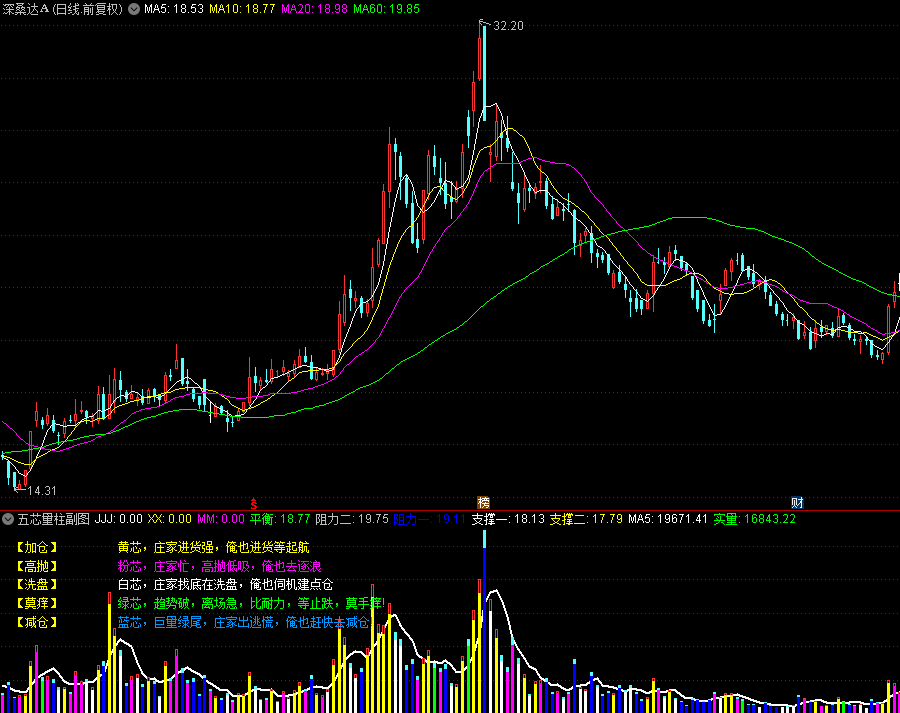Click the blue text starting with 蓝芯
Viewport: 900px width, 713px height.
coord(245,622)
